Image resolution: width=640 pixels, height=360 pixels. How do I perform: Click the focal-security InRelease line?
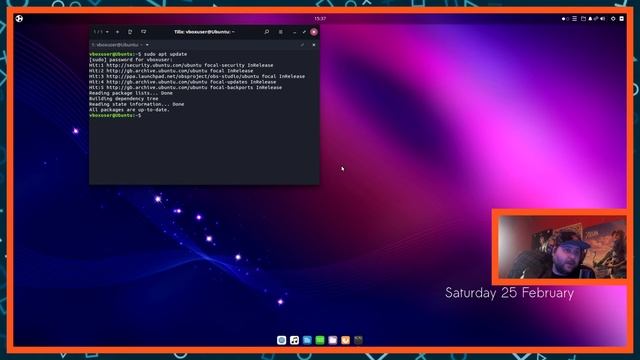(x=181, y=65)
